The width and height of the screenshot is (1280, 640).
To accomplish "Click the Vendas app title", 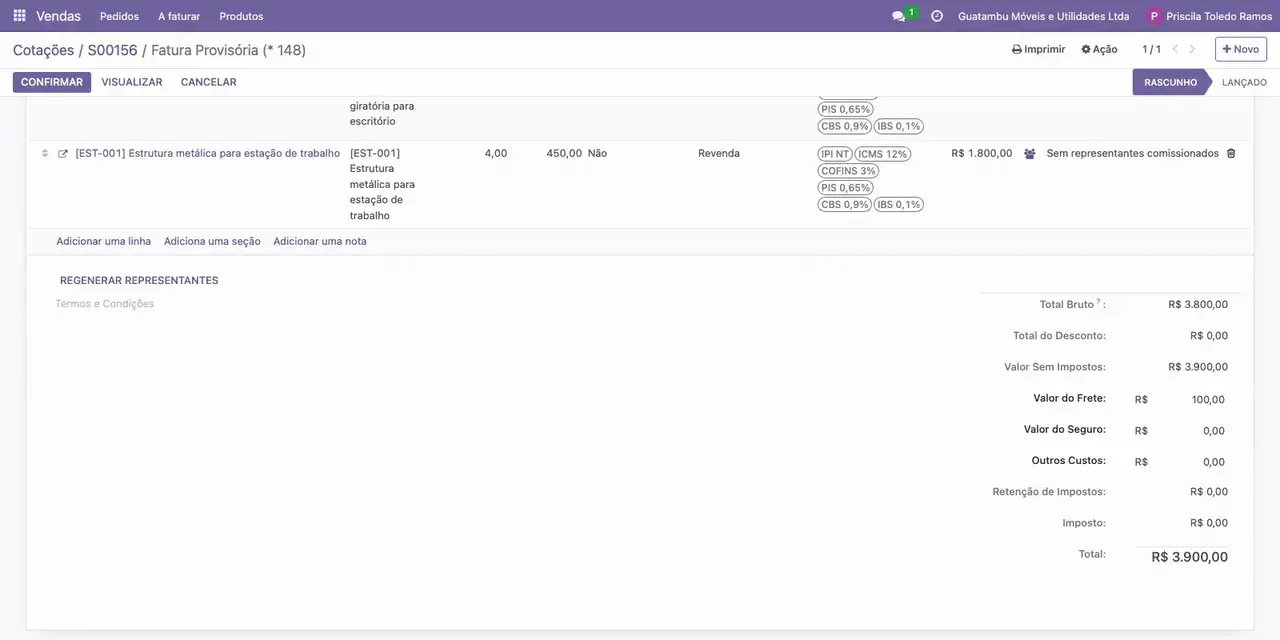I will (58, 16).
